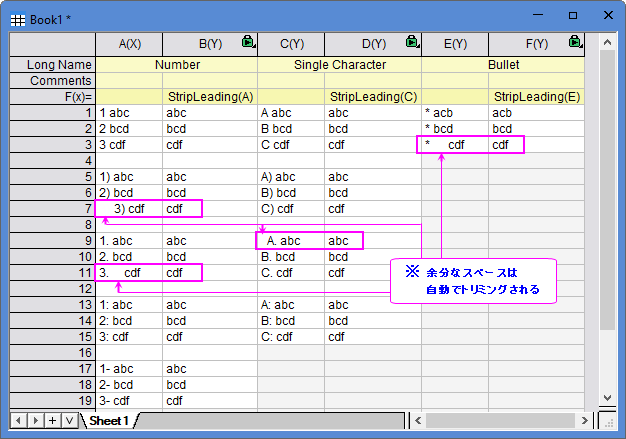
Task: Select column E(Y) header
Action: (455, 44)
